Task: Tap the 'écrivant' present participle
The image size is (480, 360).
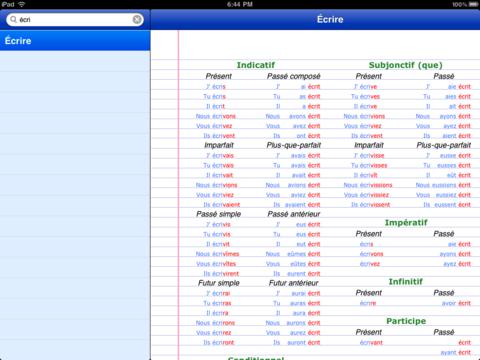Action: (x=371, y=343)
